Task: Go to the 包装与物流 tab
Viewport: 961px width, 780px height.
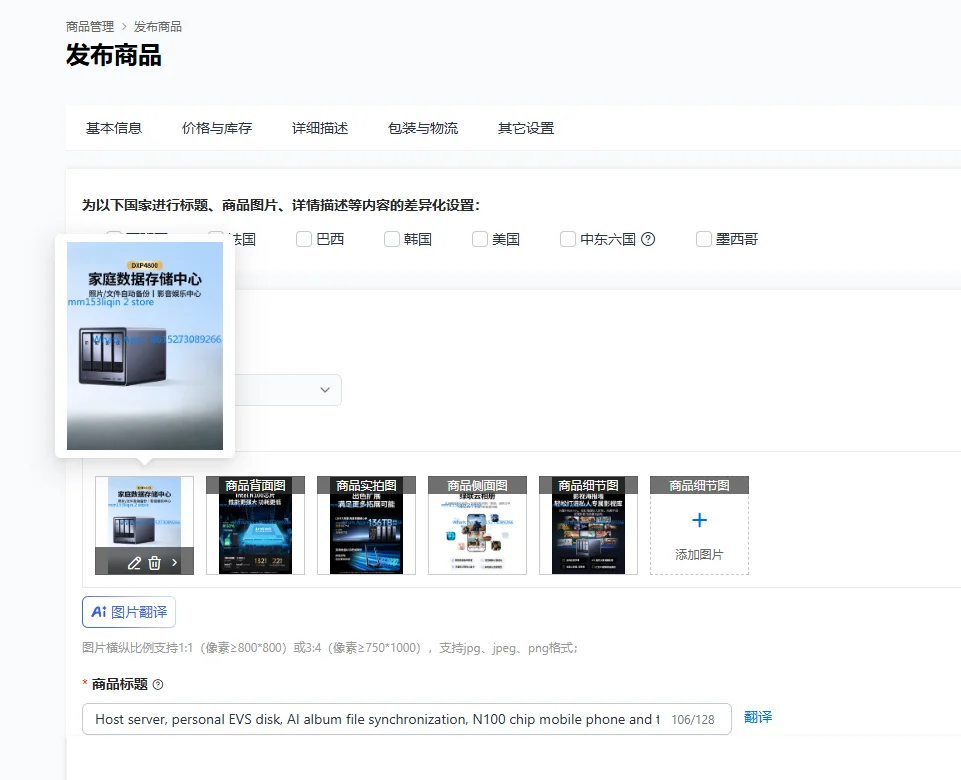Action: pyautogui.click(x=423, y=128)
